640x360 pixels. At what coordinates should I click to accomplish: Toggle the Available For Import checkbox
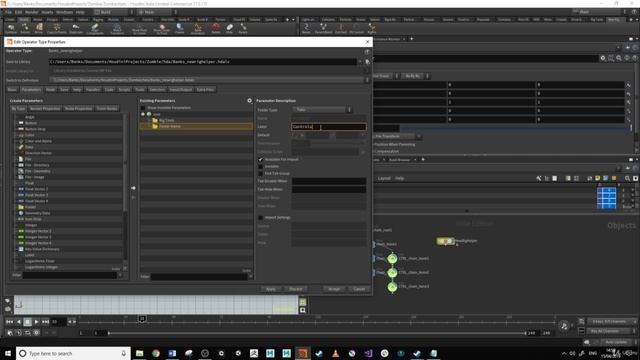[x=260, y=159]
